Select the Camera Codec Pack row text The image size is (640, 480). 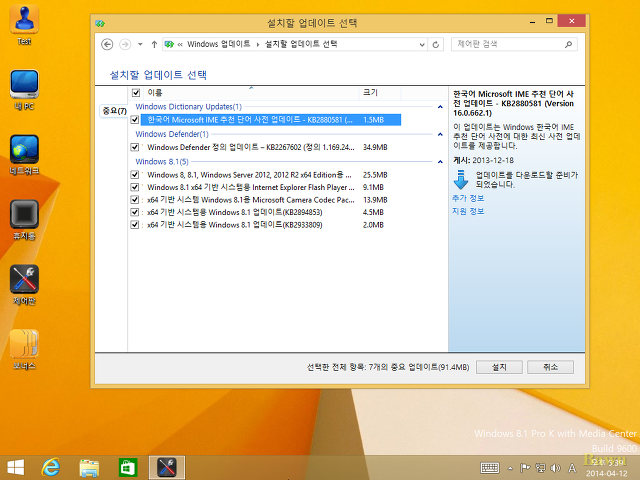pyautogui.click(x=251, y=200)
